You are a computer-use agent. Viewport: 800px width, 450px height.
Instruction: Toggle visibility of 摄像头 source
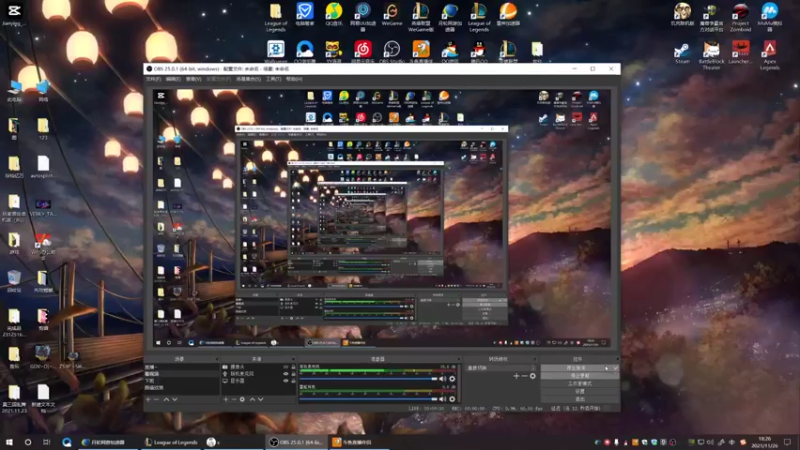pos(286,367)
